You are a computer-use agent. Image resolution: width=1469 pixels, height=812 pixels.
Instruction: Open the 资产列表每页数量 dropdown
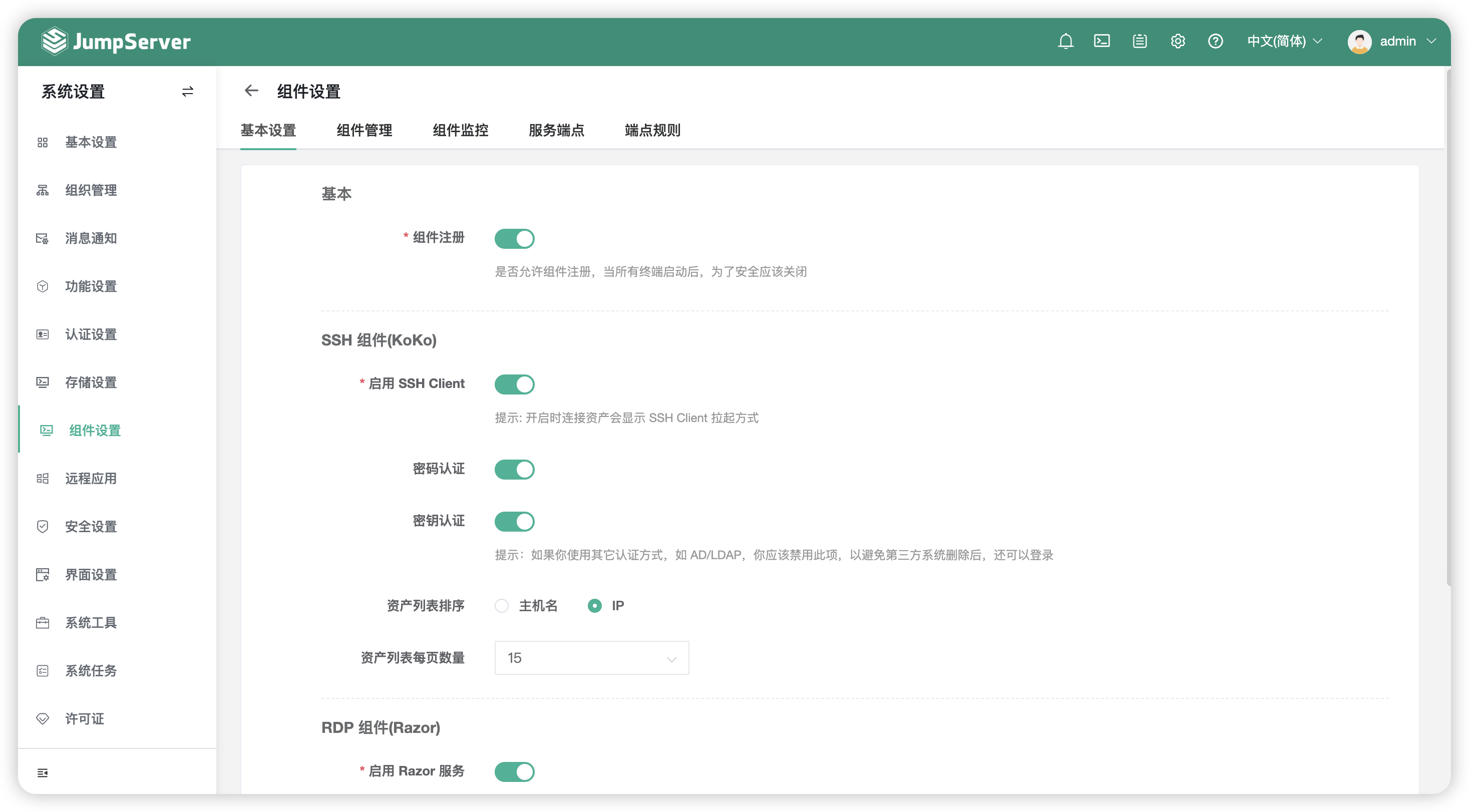591,658
